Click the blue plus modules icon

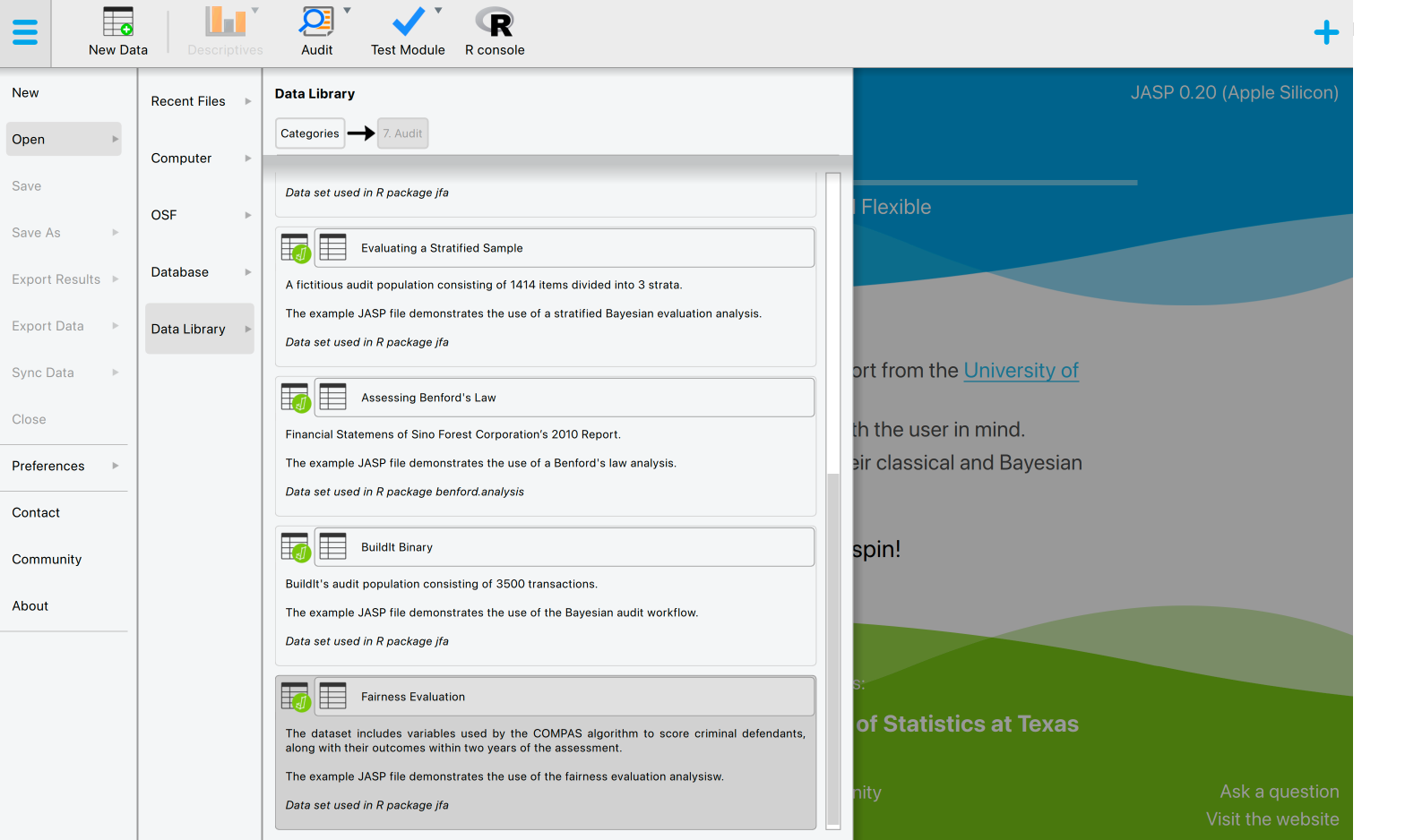[1326, 33]
